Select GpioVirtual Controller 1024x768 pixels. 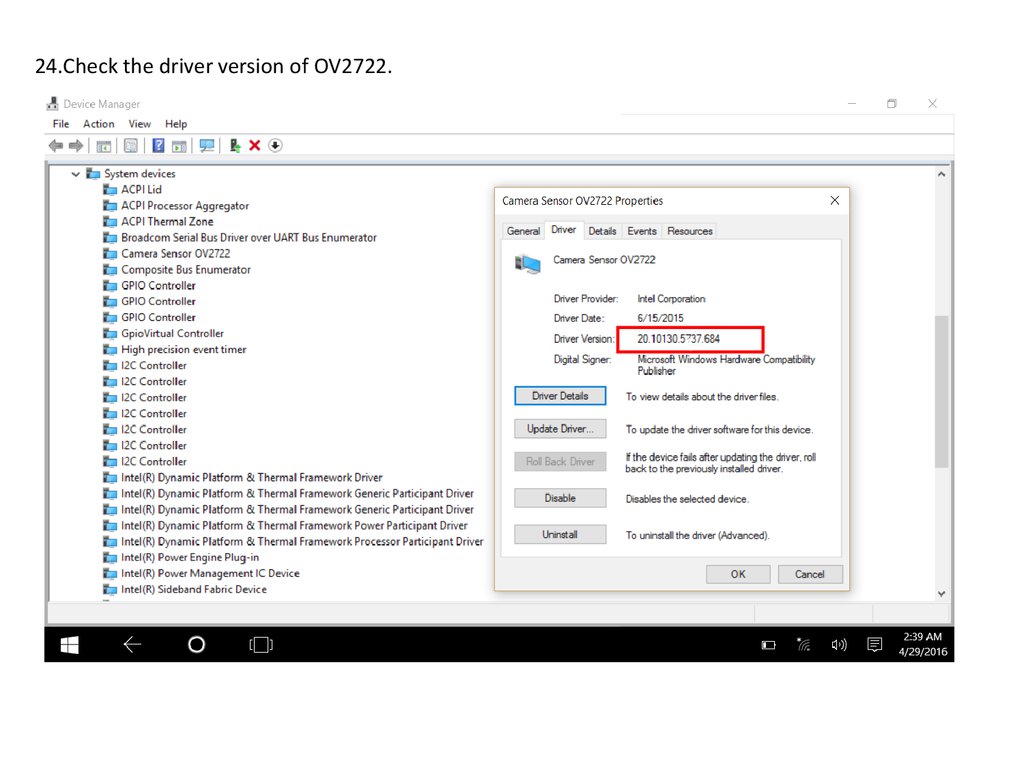(x=172, y=334)
